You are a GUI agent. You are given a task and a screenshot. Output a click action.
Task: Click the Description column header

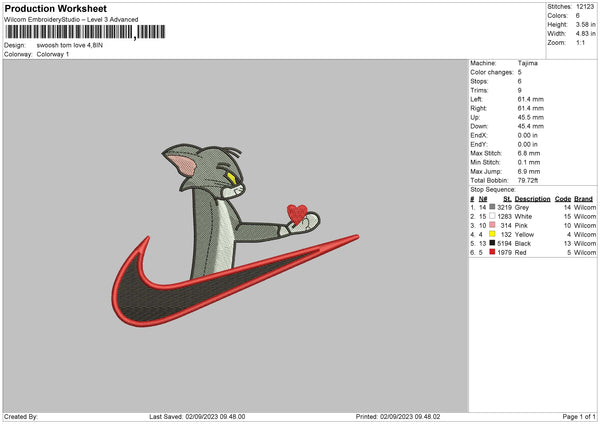click(532, 199)
